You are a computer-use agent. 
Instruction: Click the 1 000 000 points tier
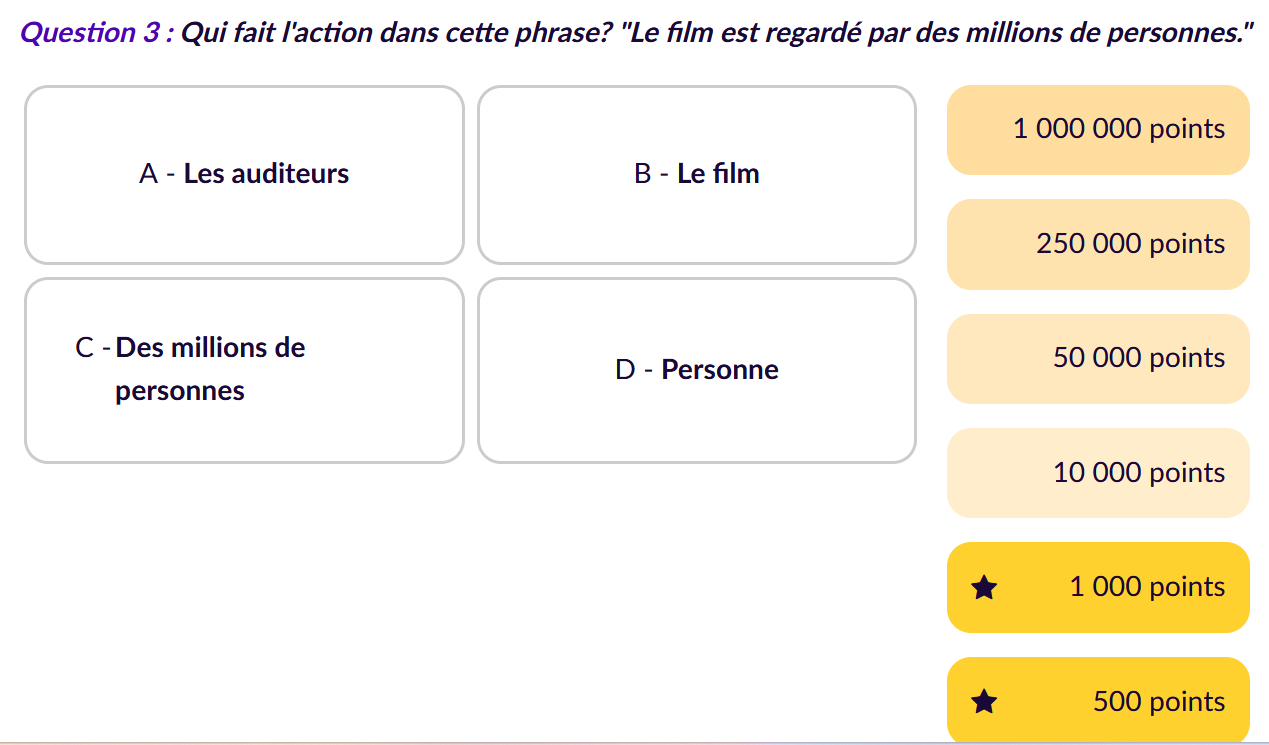click(x=1098, y=130)
